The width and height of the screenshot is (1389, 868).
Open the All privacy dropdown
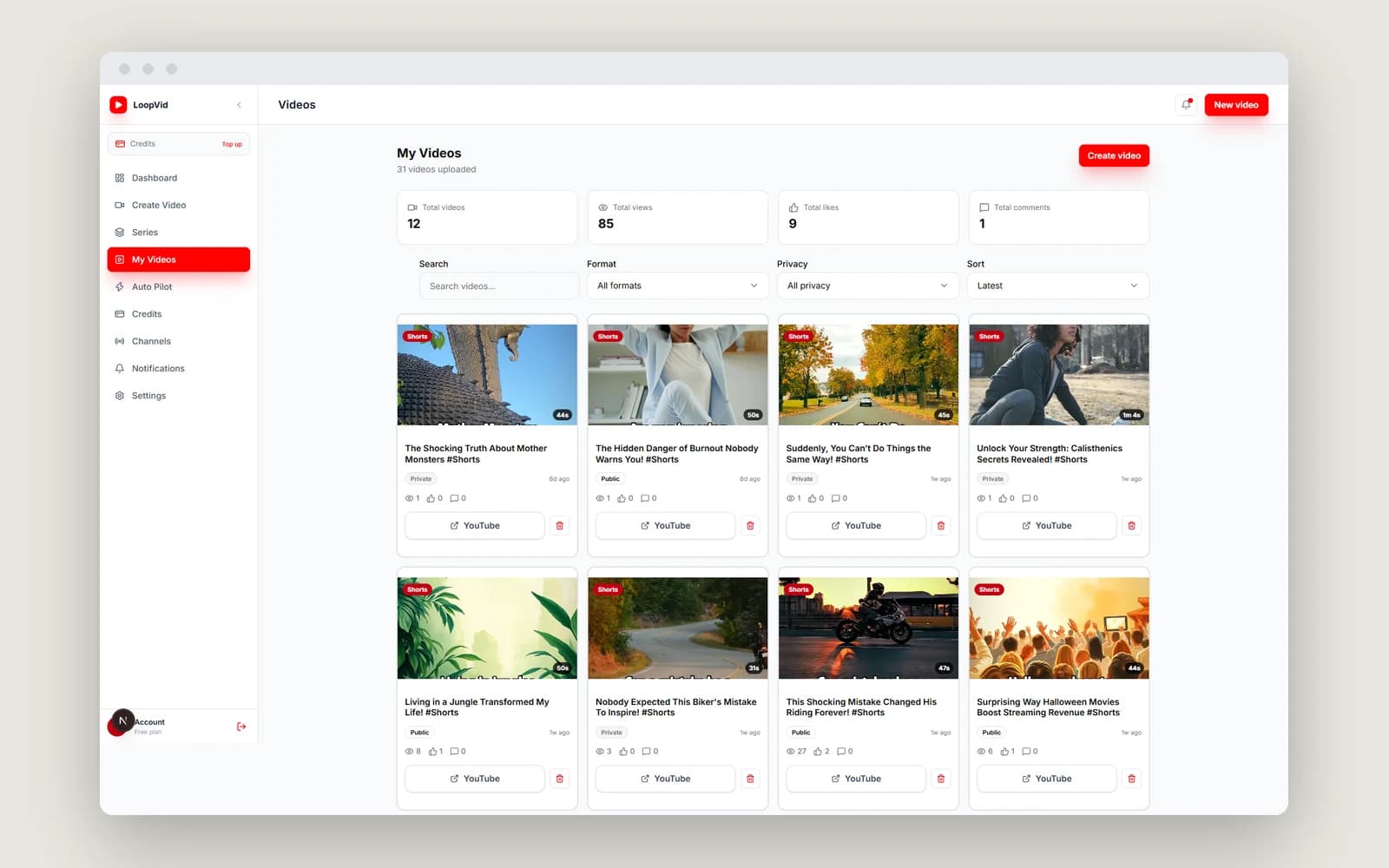pyautogui.click(x=867, y=286)
